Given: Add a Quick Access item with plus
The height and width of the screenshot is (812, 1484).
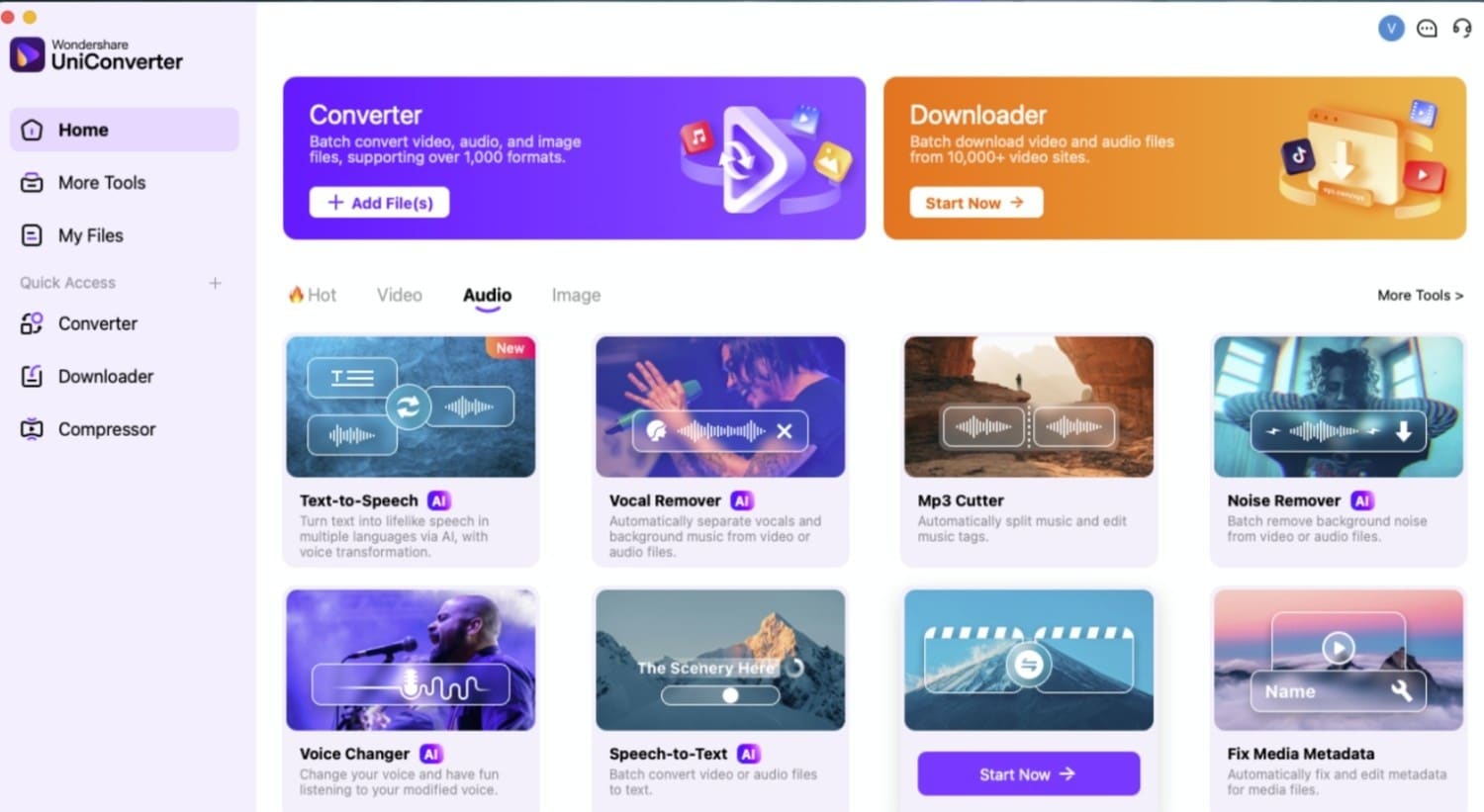Looking at the screenshot, I should (x=215, y=283).
